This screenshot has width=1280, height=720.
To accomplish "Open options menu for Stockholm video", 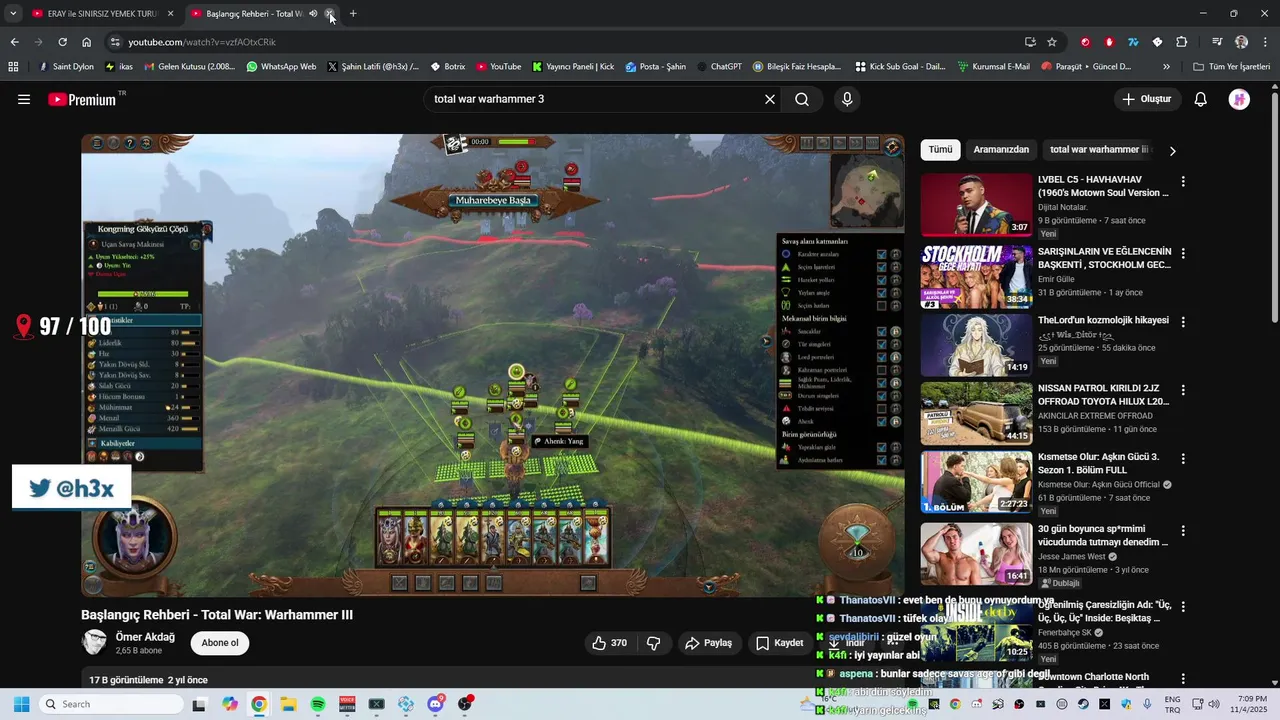I will (1183, 253).
